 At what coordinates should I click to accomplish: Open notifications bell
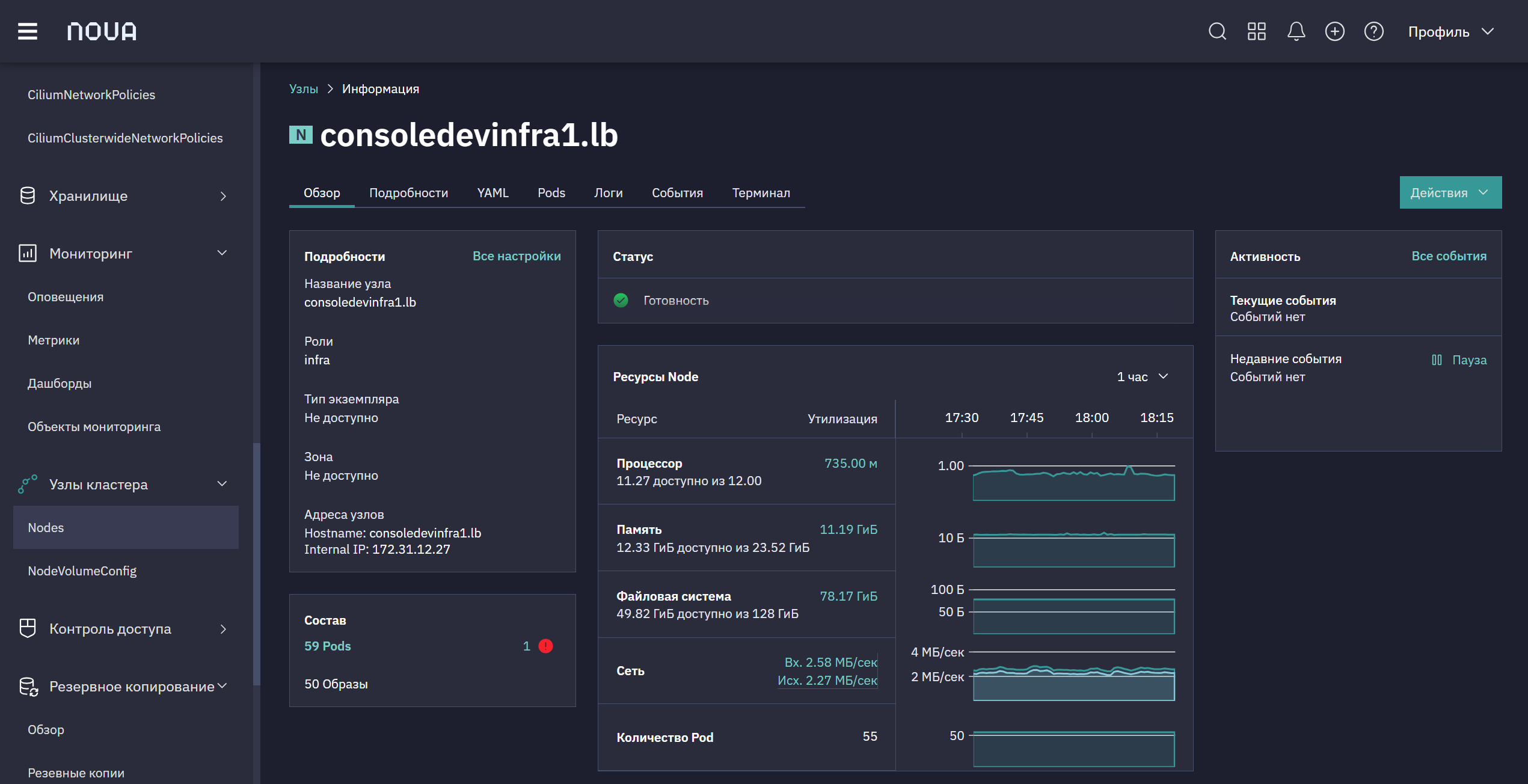coord(1296,31)
